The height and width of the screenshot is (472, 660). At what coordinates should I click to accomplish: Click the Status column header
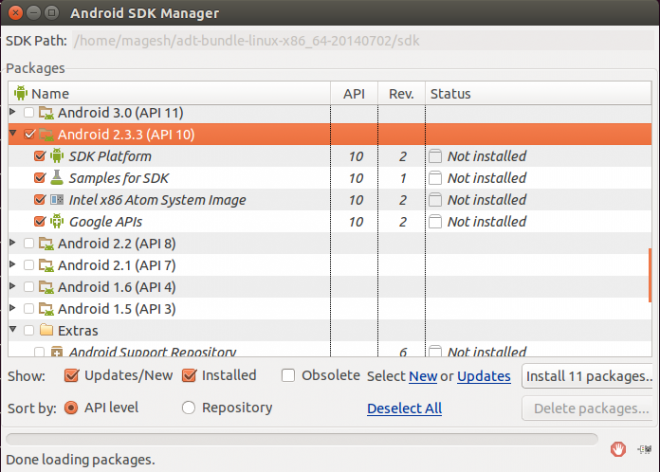450,94
